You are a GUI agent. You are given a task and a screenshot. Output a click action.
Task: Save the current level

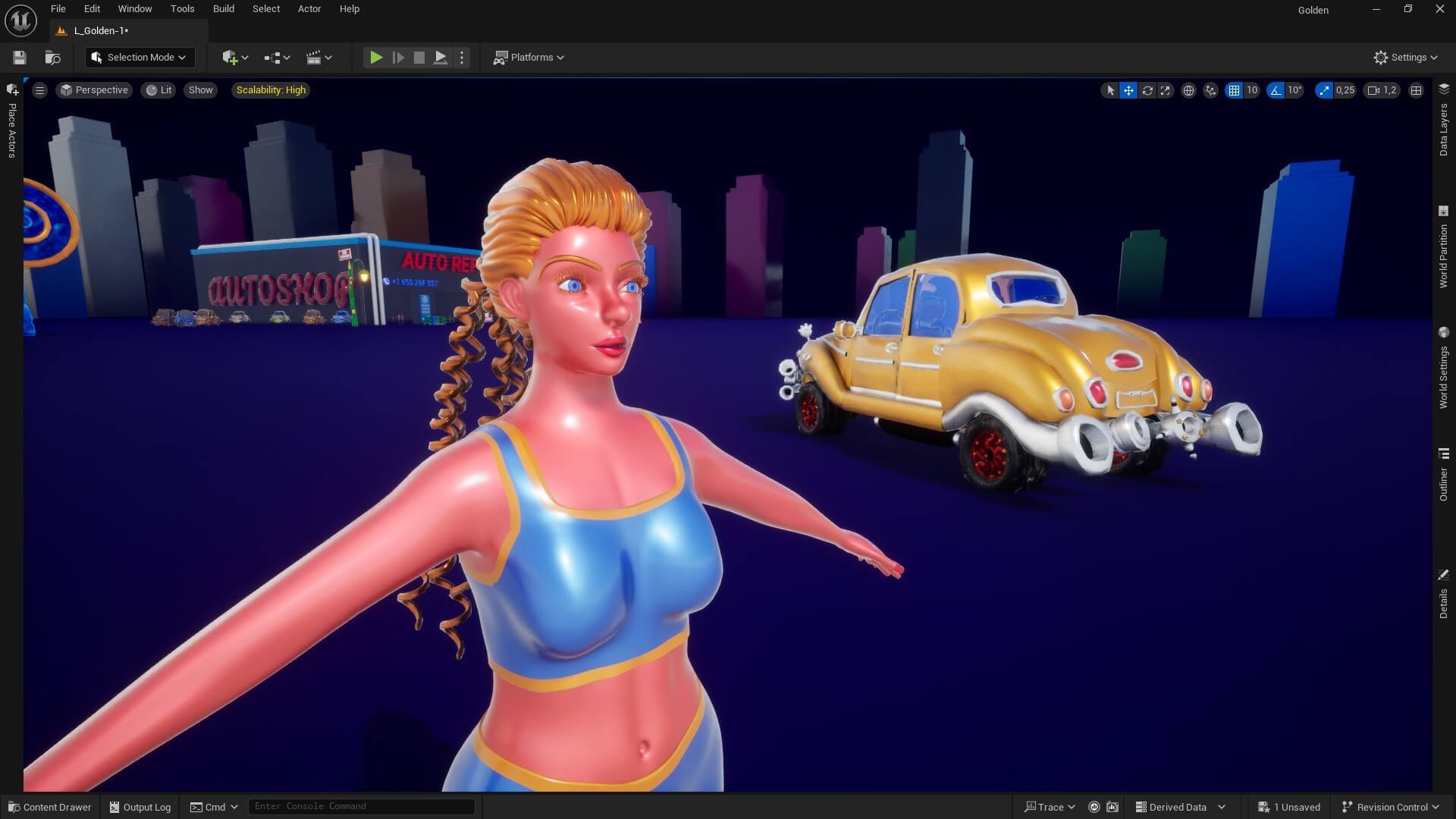coord(18,57)
